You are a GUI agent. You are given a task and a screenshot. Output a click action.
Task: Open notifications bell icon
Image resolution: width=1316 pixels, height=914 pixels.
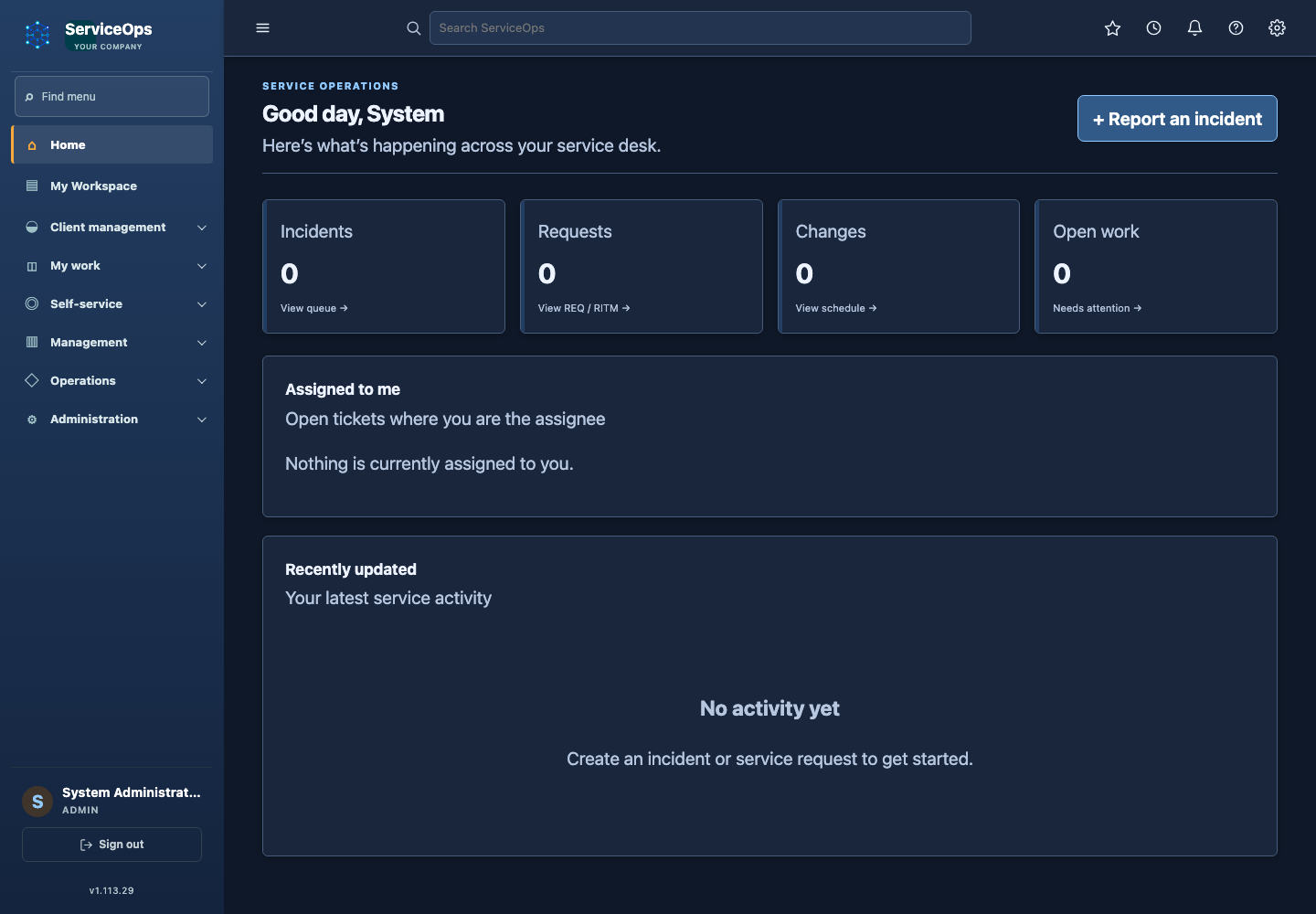pos(1194,28)
